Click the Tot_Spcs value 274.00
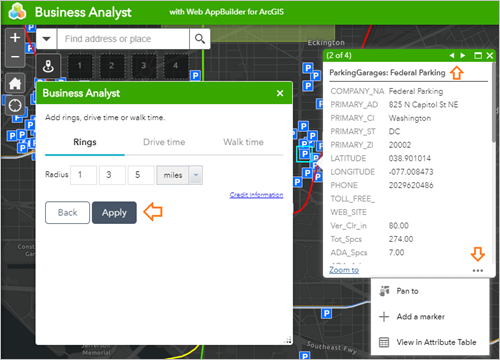Viewport: 500px width, 360px height. click(x=401, y=239)
